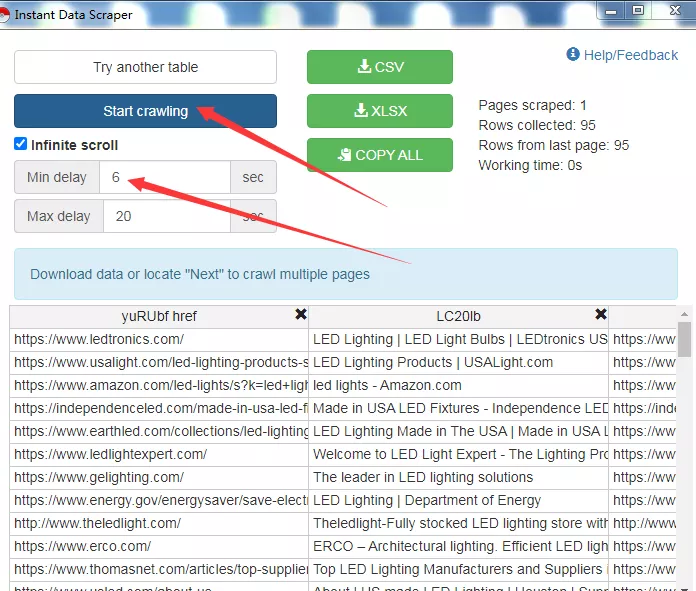Click the third column cell in theledlight row

(643, 524)
